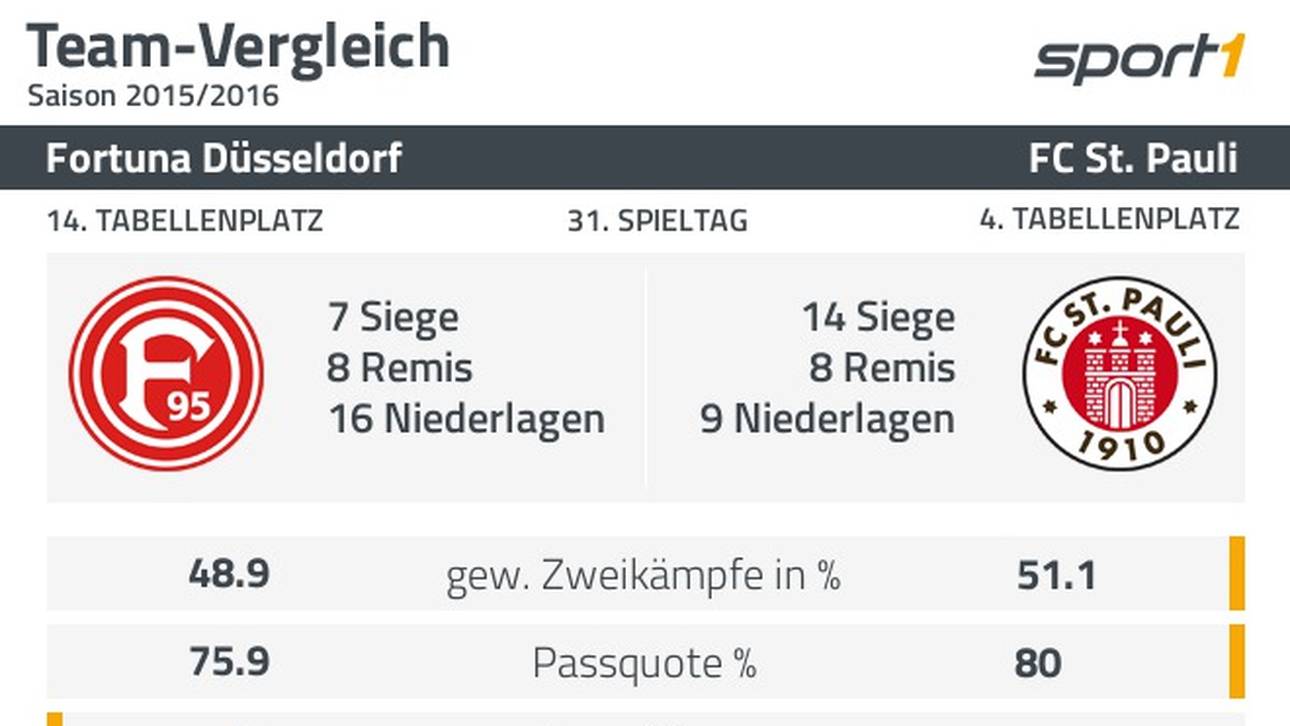
Task: Click the gew. Zweikämpfe in % label
Action: tap(643, 576)
